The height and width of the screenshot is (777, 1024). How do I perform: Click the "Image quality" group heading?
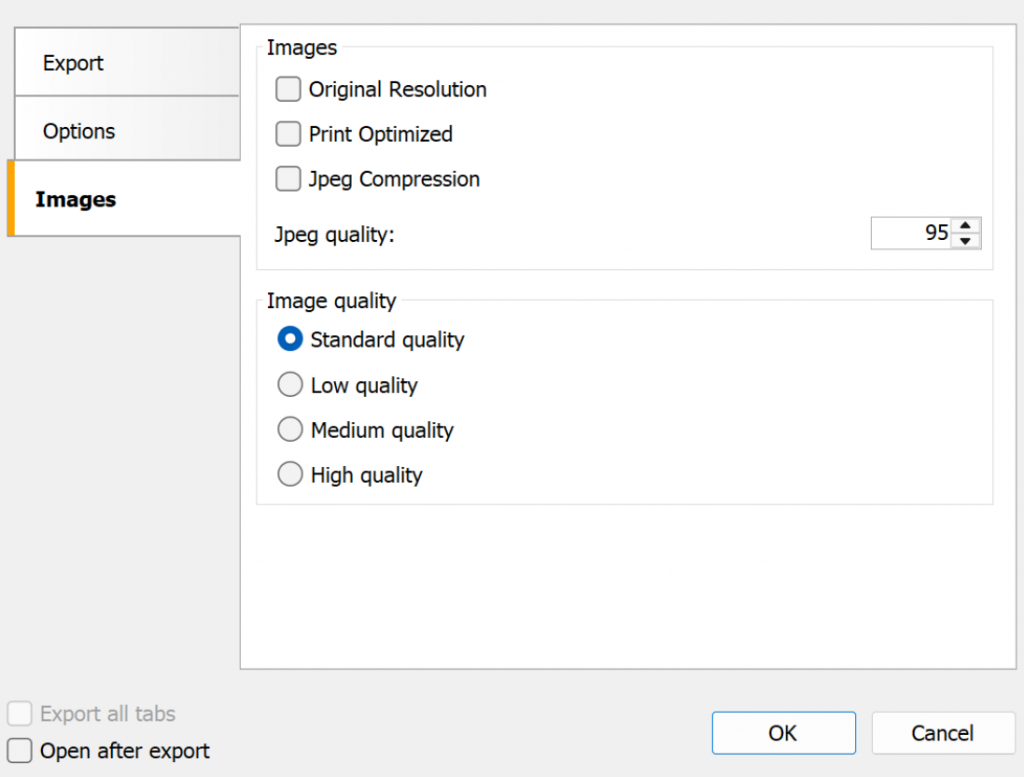tap(331, 301)
